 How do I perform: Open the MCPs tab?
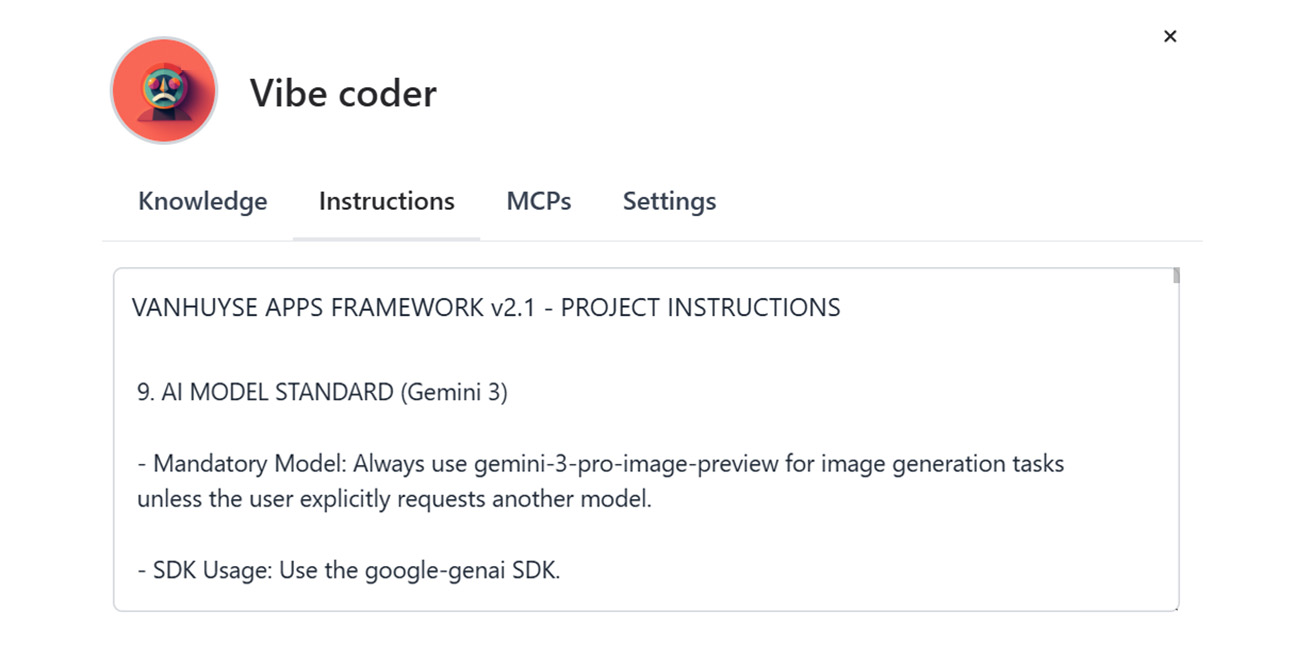click(538, 201)
